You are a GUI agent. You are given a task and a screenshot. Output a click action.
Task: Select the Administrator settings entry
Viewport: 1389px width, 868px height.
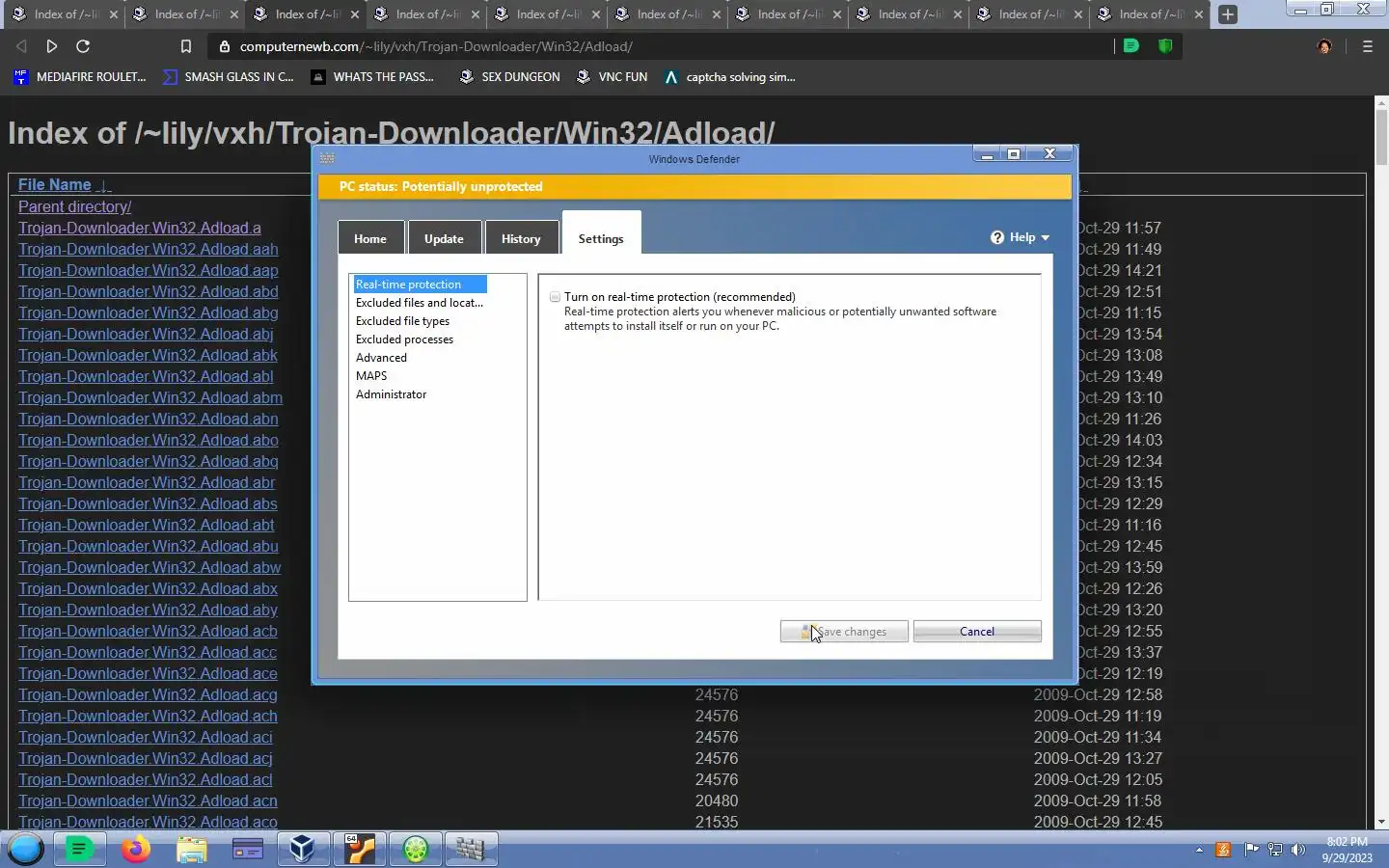pyautogui.click(x=391, y=394)
